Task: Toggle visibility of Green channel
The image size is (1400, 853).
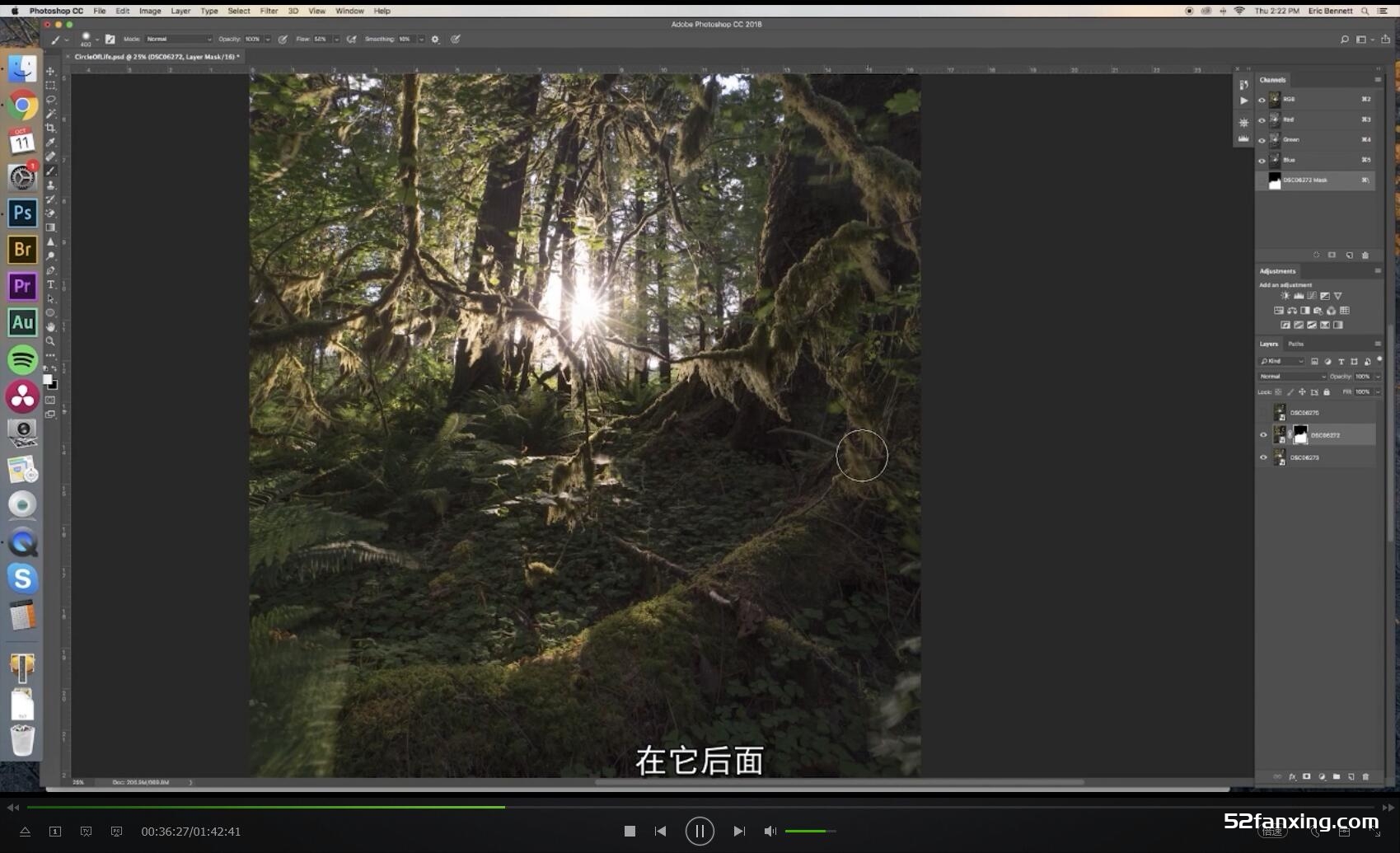Action: coord(1262,140)
